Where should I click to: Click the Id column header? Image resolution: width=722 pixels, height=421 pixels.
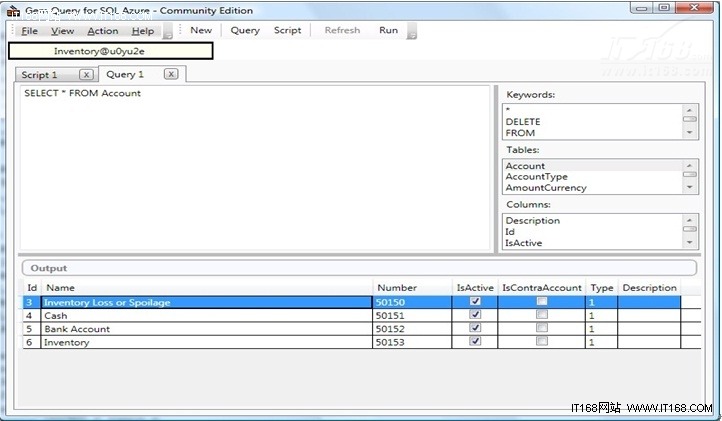coord(32,288)
